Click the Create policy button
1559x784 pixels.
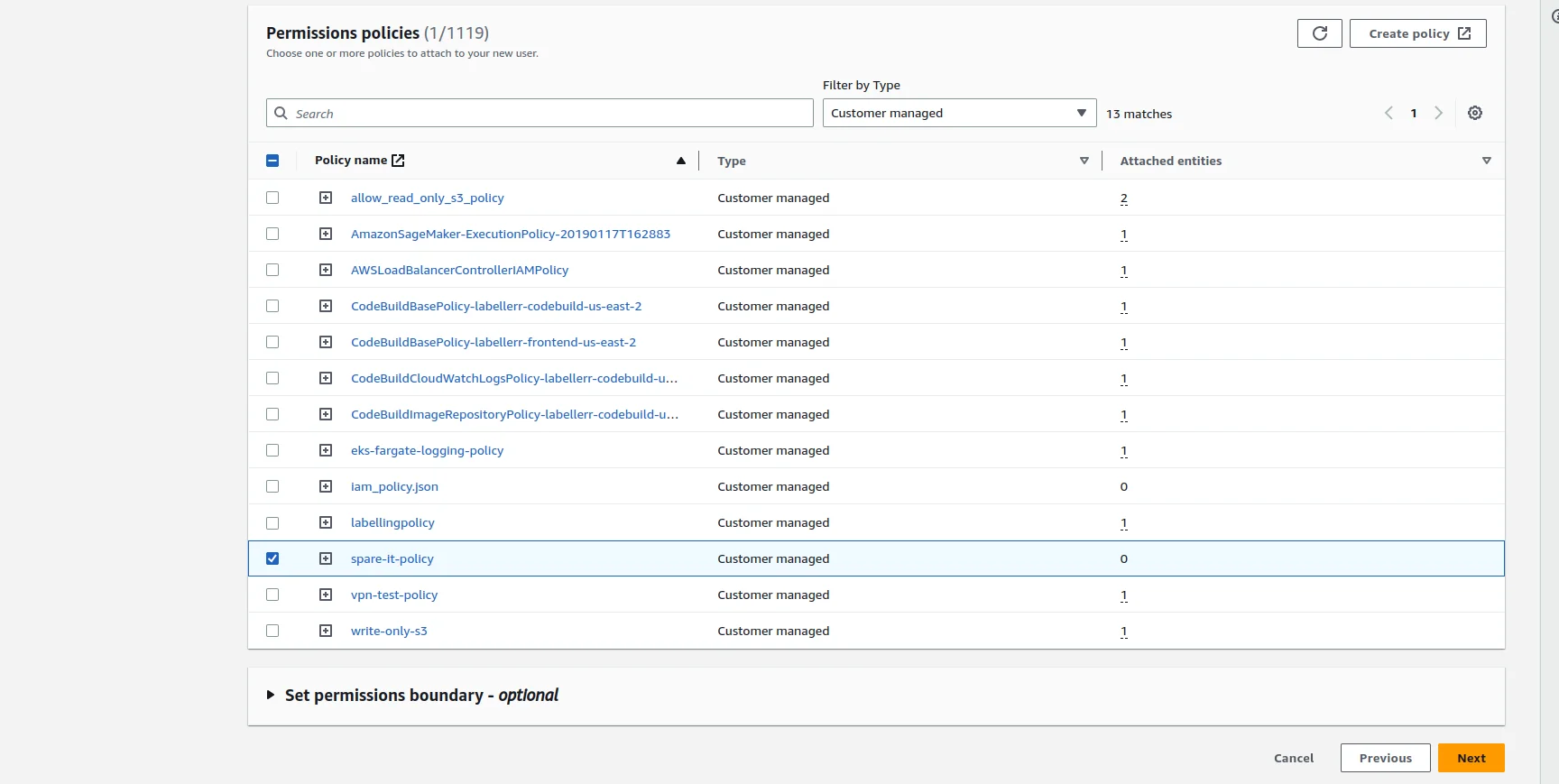coord(1417,33)
